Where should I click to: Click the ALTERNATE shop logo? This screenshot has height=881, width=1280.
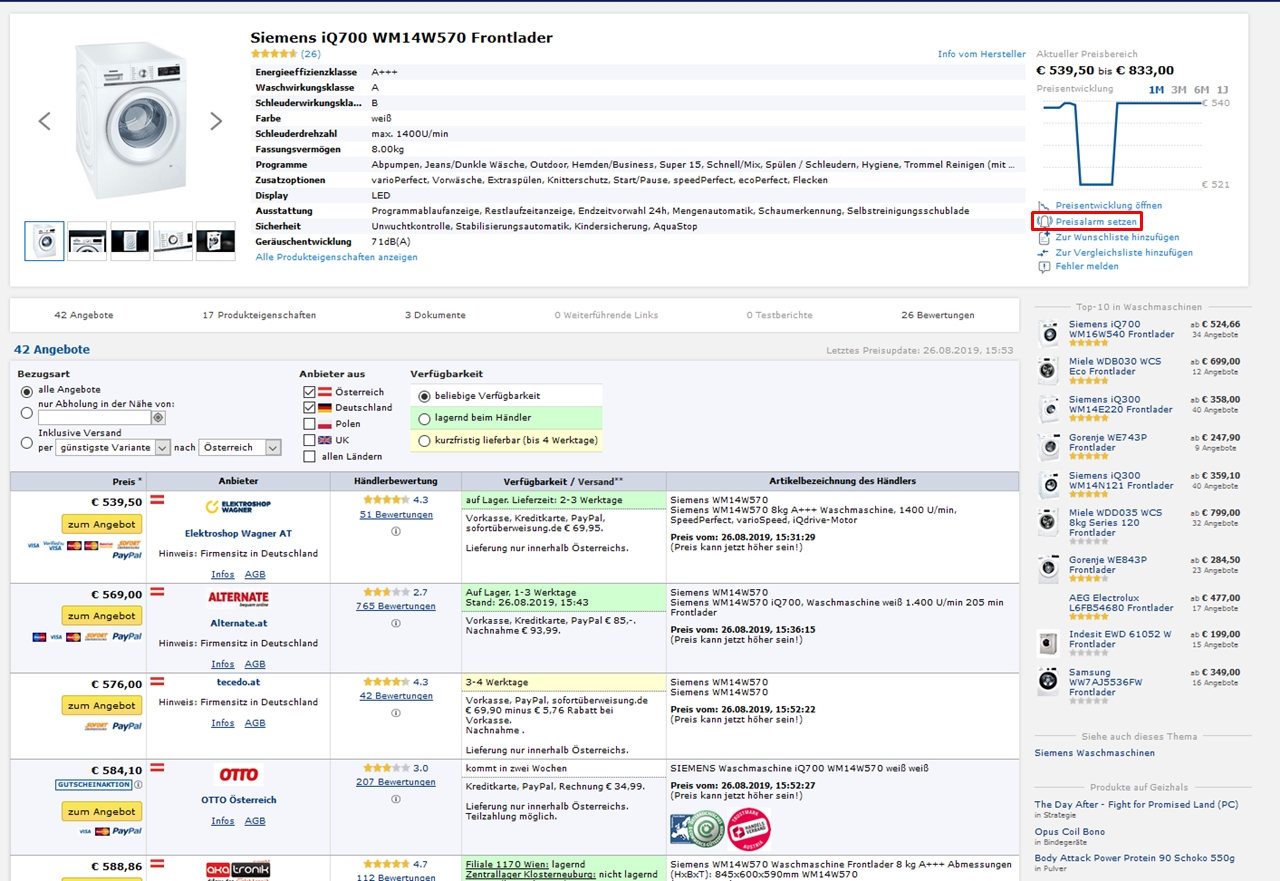pos(238,598)
